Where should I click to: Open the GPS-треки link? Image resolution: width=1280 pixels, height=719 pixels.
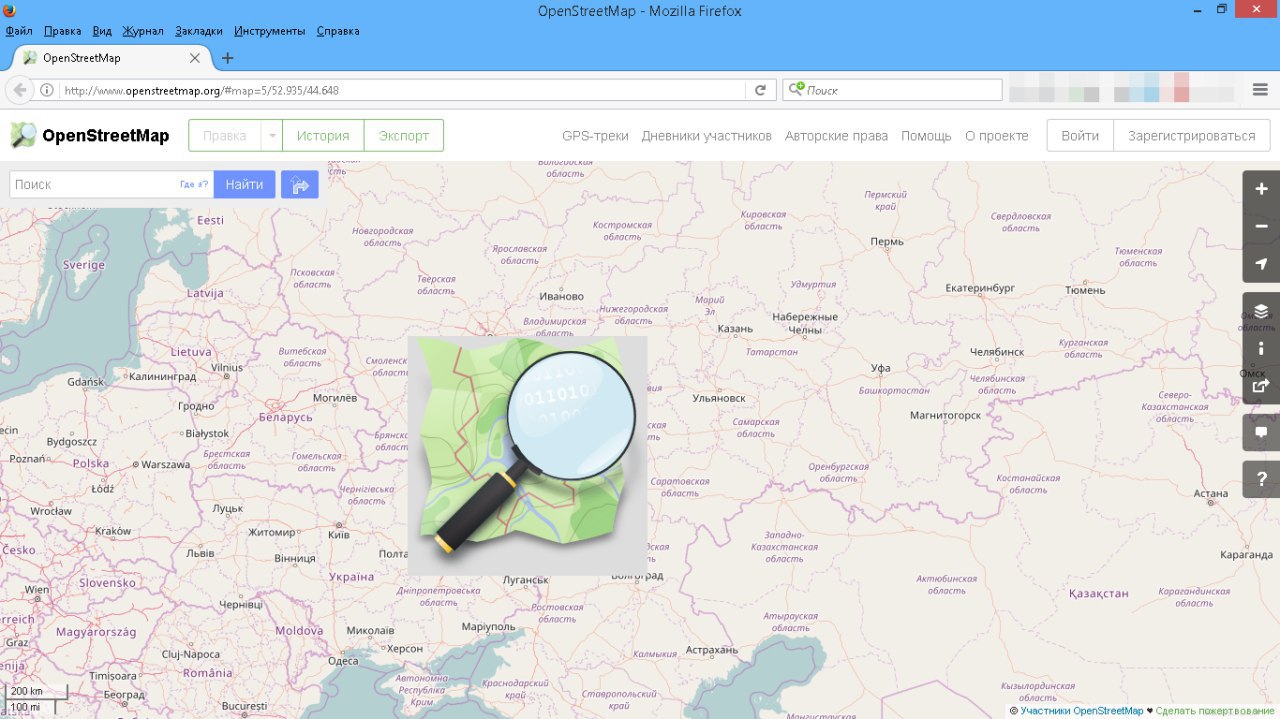595,136
